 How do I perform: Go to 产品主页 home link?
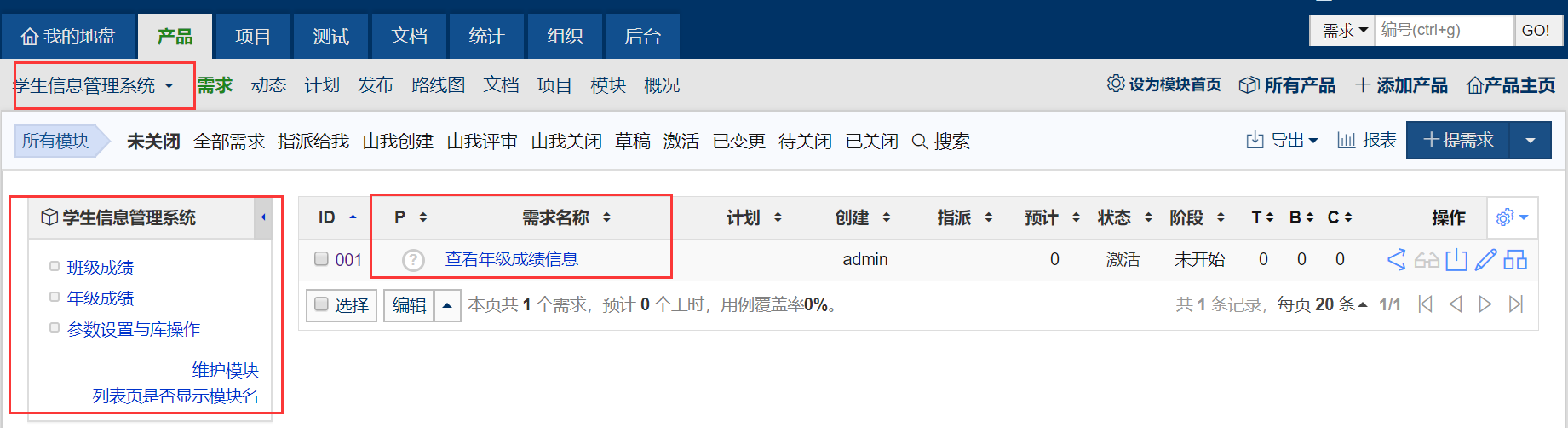[1511, 85]
